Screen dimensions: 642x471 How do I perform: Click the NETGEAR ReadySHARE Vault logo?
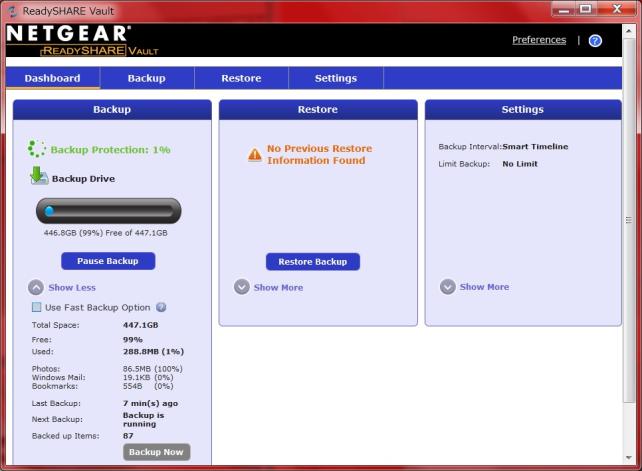82,41
